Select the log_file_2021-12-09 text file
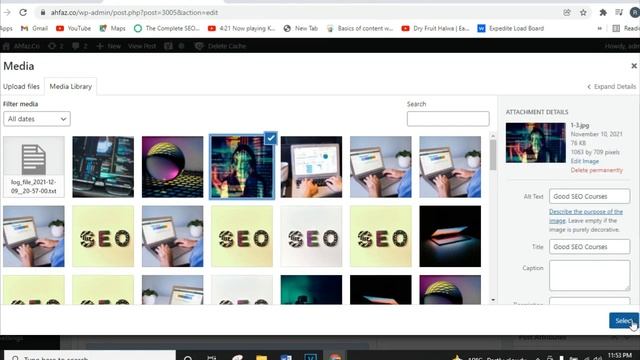This screenshot has height=360, width=640. pyautogui.click(x=34, y=167)
